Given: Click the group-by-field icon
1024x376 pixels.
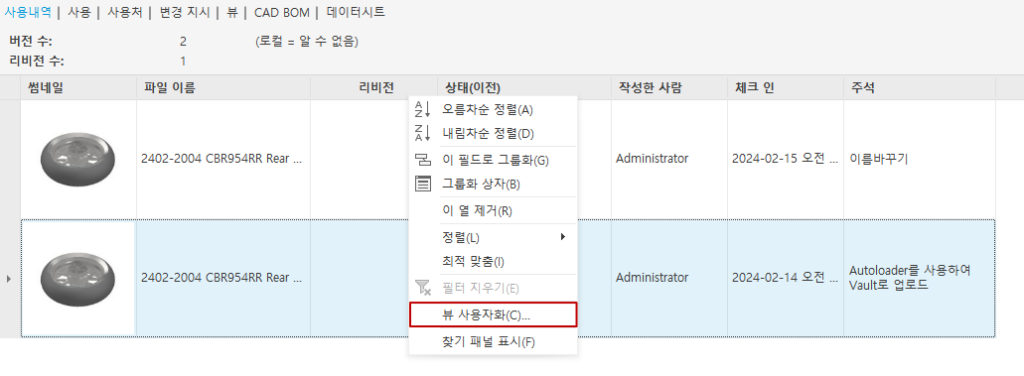Looking at the screenshot, I should [423, 160].
